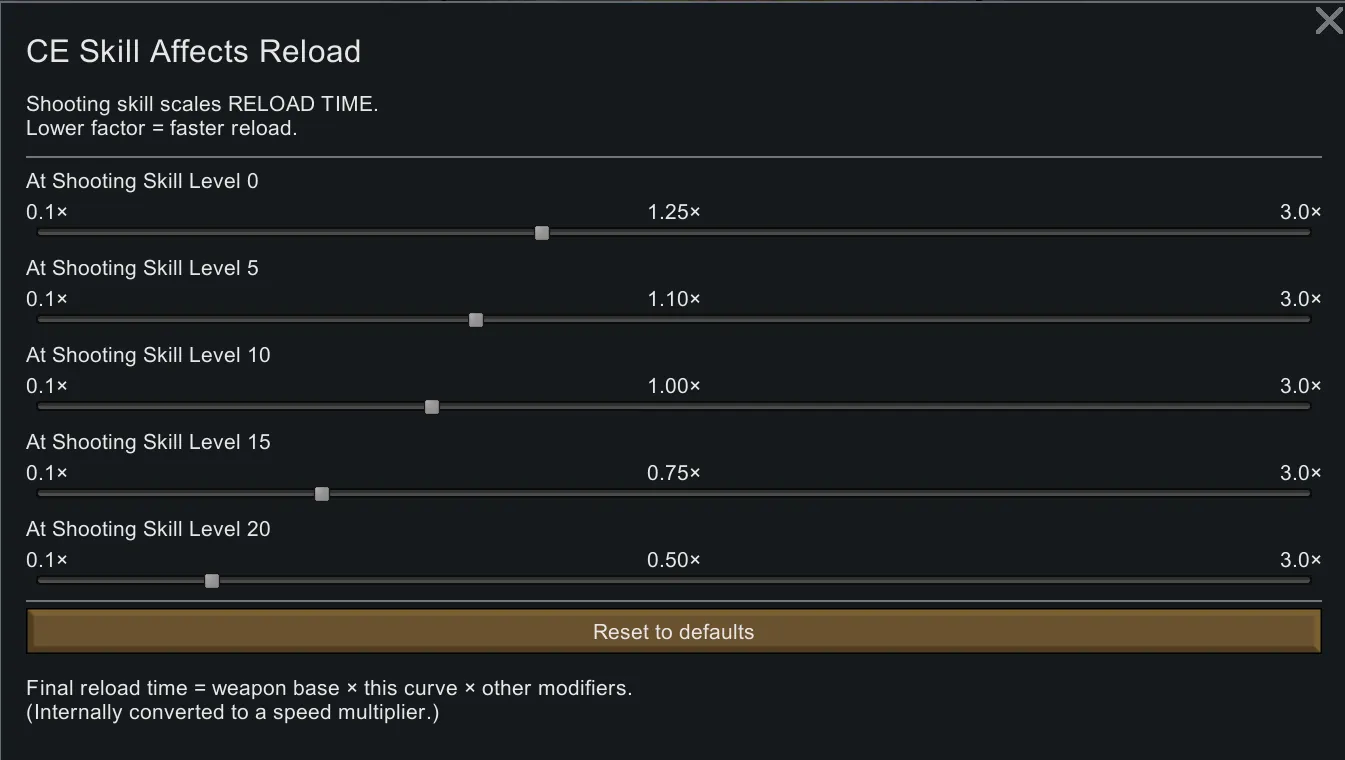Click the 3.0× maximum label for Level 0
This screenshot has height=760, width=1345.
(x=1300, y=212)
